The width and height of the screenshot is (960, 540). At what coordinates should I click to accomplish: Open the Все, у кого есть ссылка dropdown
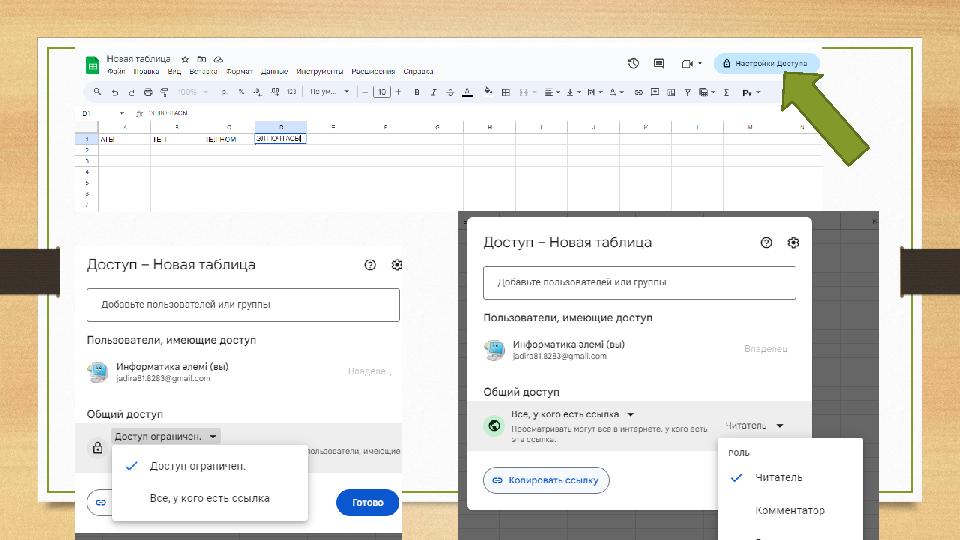pos(573,414)
